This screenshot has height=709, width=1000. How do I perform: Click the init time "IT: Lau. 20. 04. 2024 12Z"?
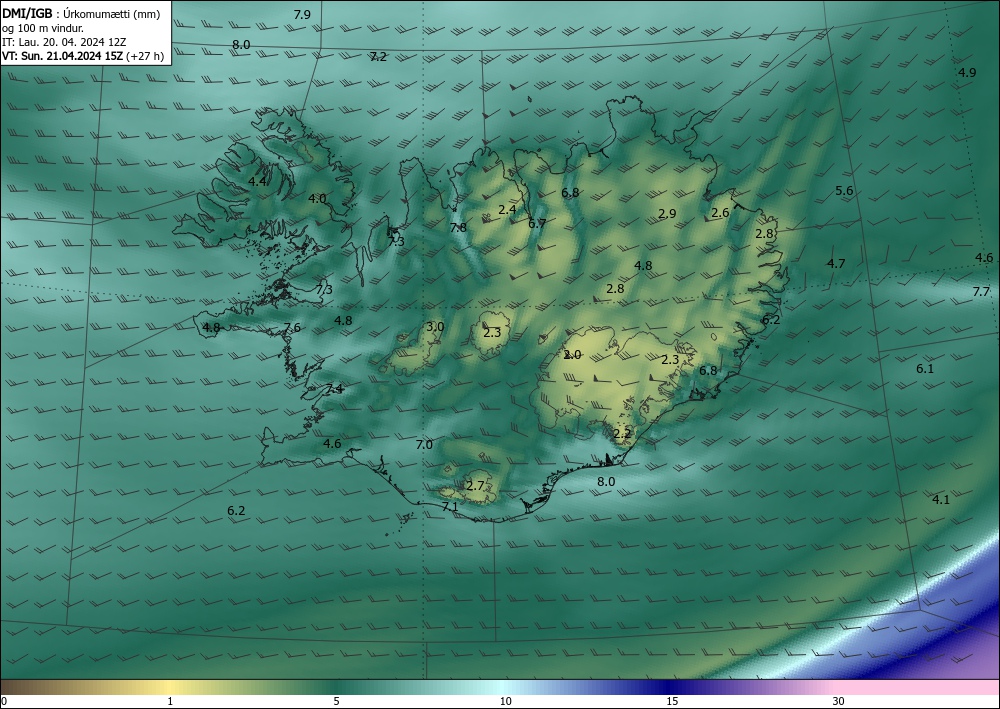pos(64,42)
